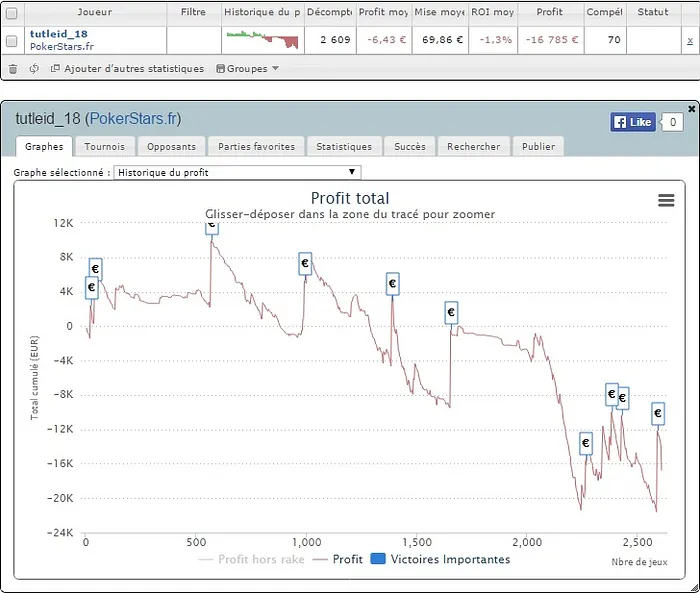Click the -16 785 € profit value

click(x=552, y=40)
